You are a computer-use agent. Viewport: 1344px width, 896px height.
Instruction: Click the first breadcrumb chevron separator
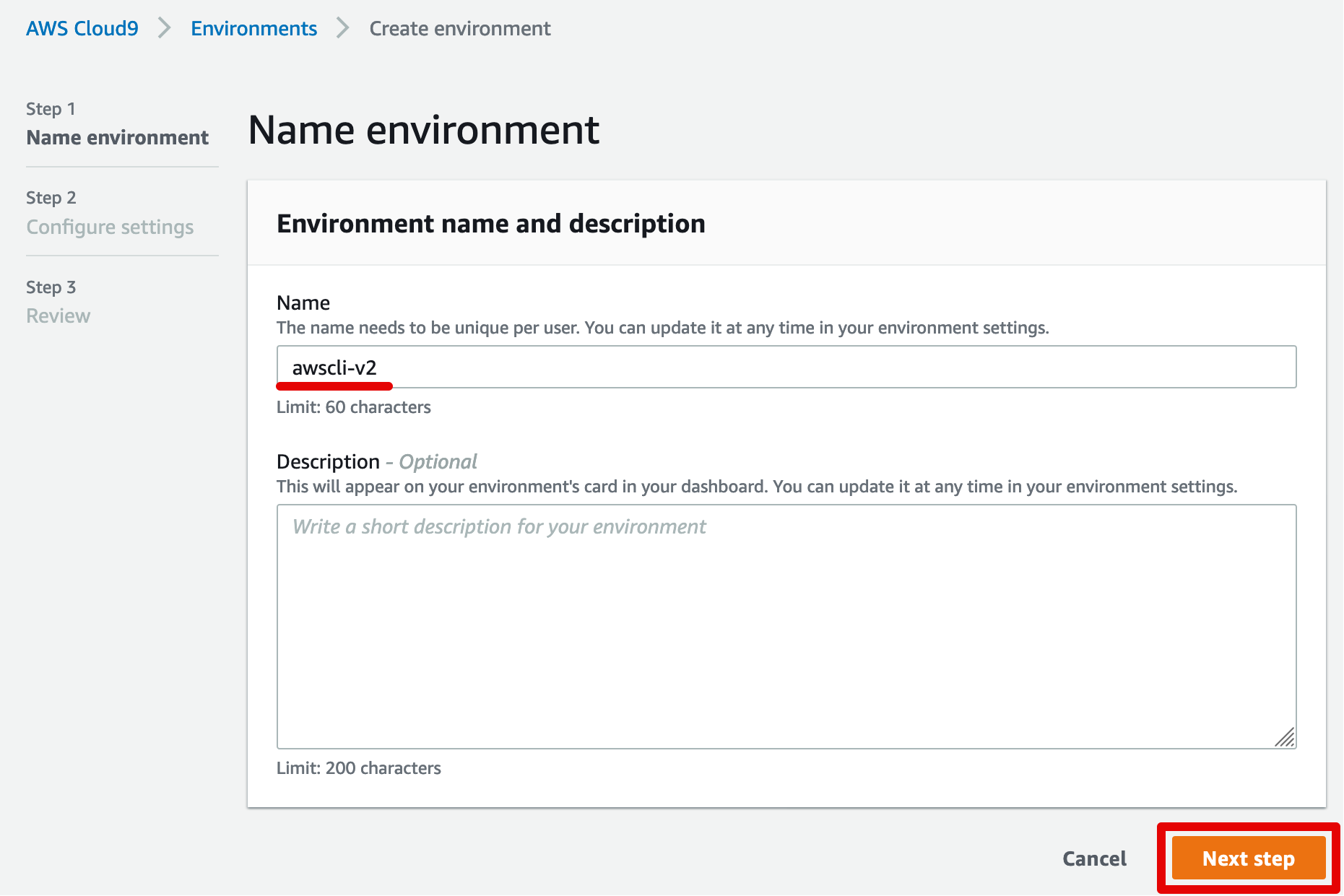pos(165,28)
